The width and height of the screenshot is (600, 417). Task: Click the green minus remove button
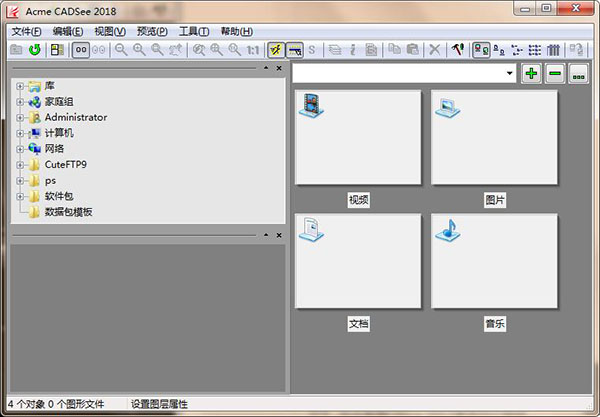click(x=555, y=73)
